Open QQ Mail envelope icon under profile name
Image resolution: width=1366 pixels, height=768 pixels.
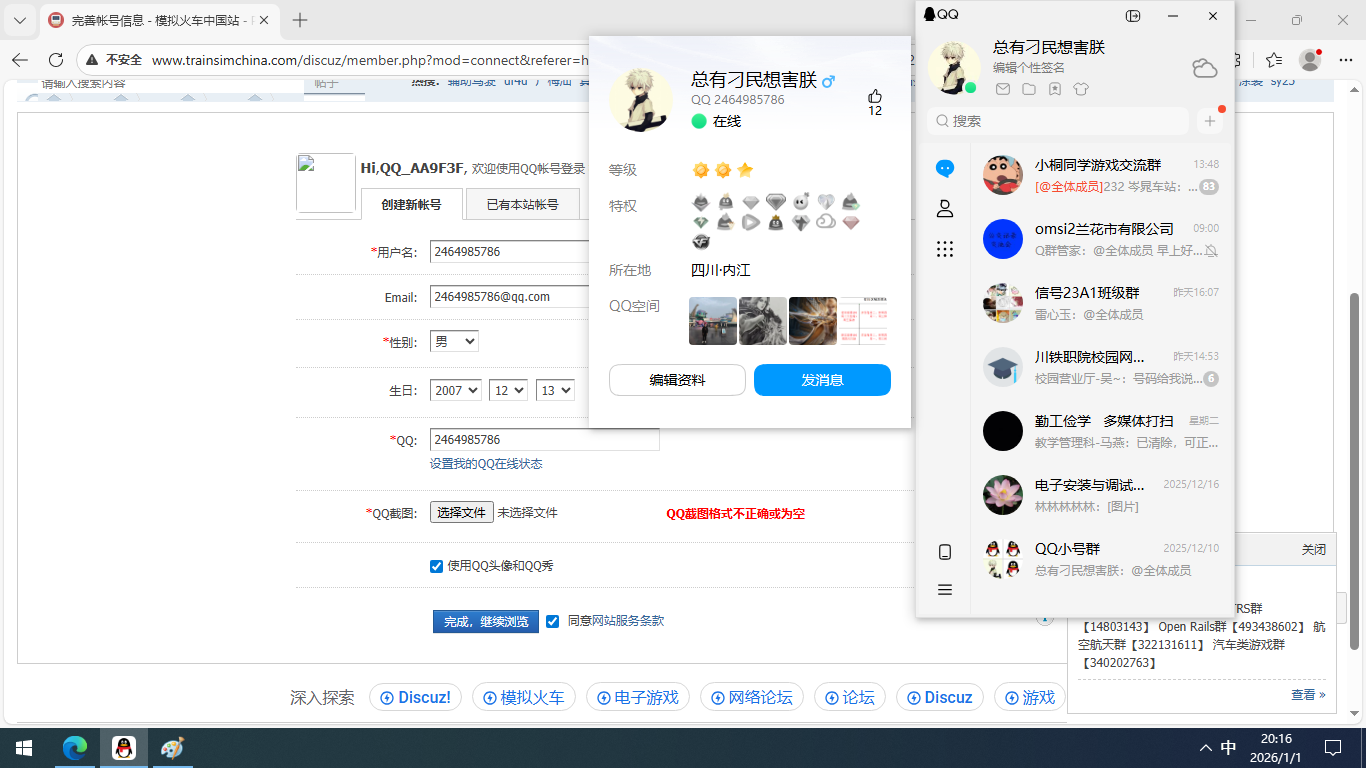(1003, 89)
